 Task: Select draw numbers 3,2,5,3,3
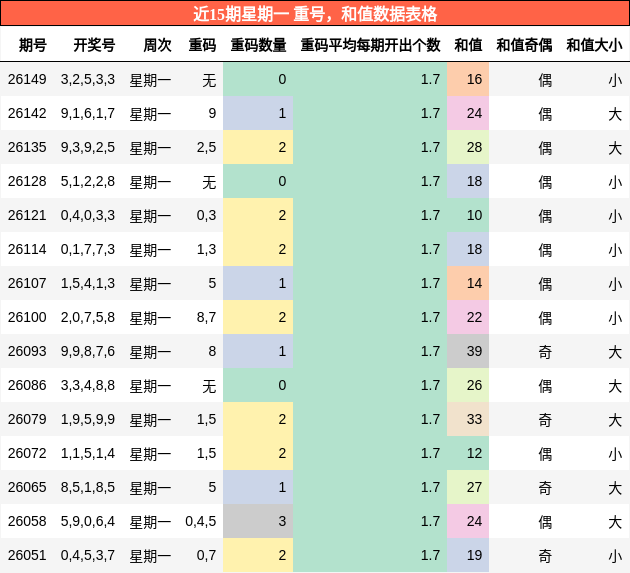click(88, 79)
